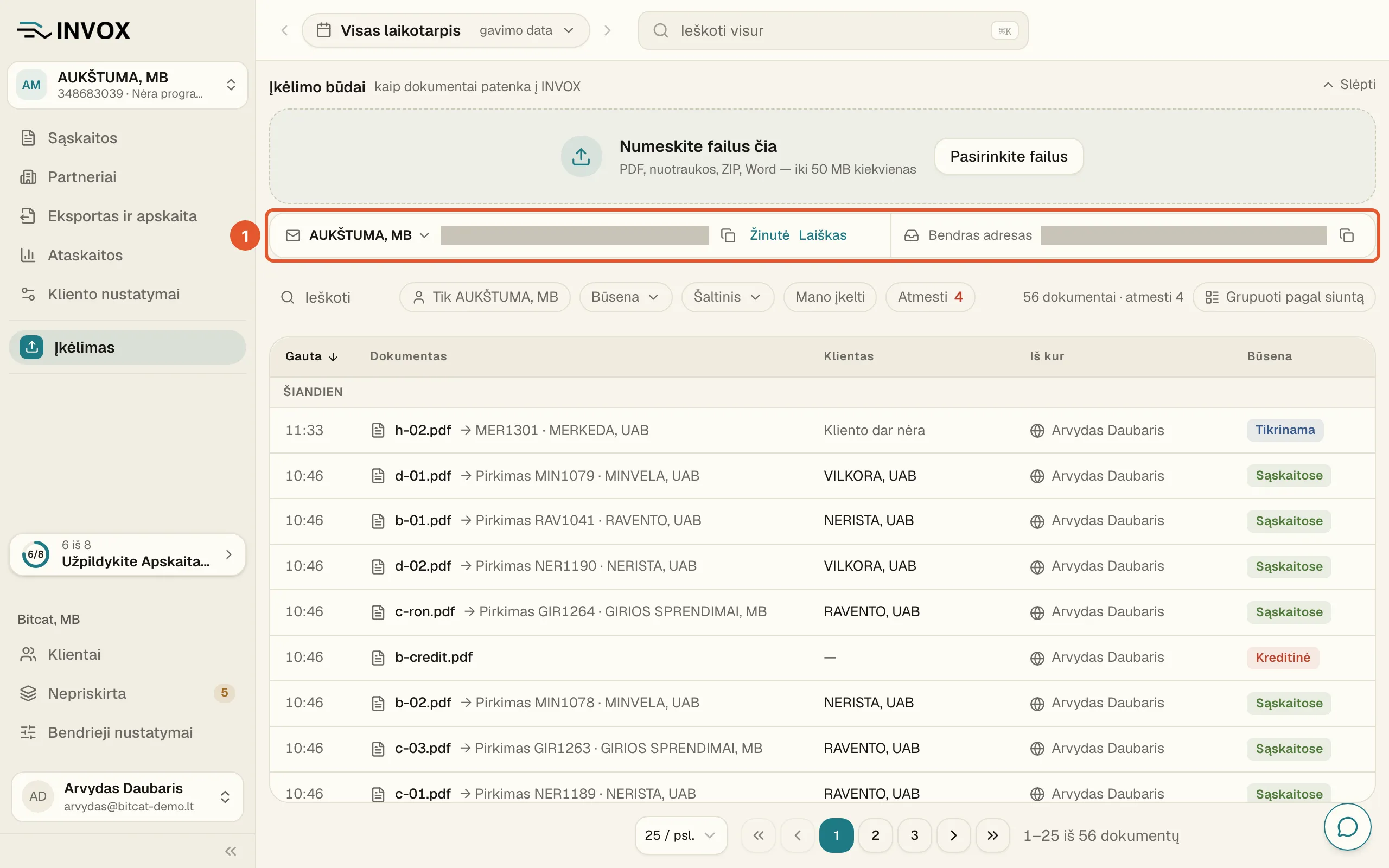This screenshot has width=1389, height=868.
Task: Copy the Bendras adresas address
Action: tap(1347, 235)
